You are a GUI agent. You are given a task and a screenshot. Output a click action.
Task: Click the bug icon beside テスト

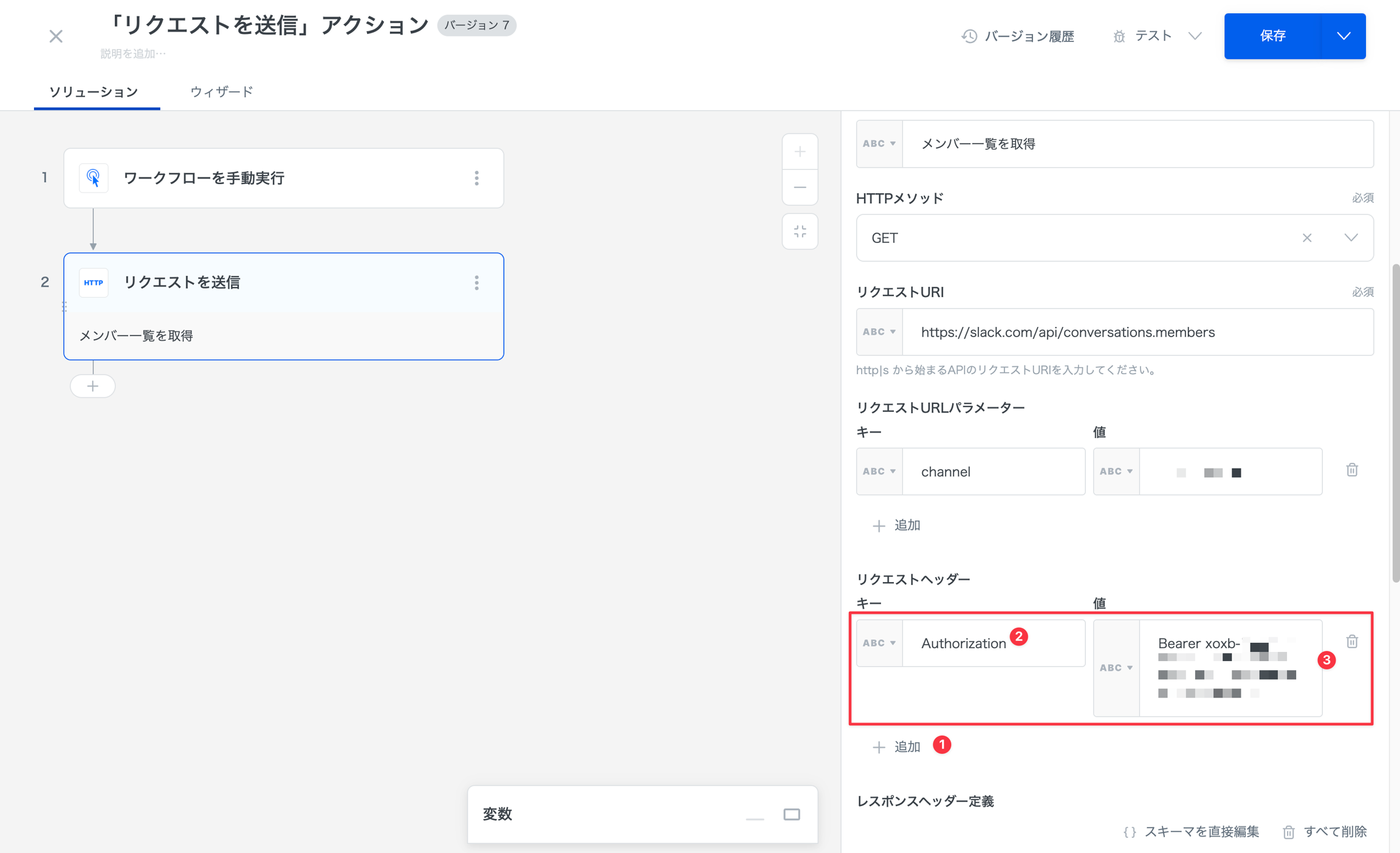[1120, 36]
